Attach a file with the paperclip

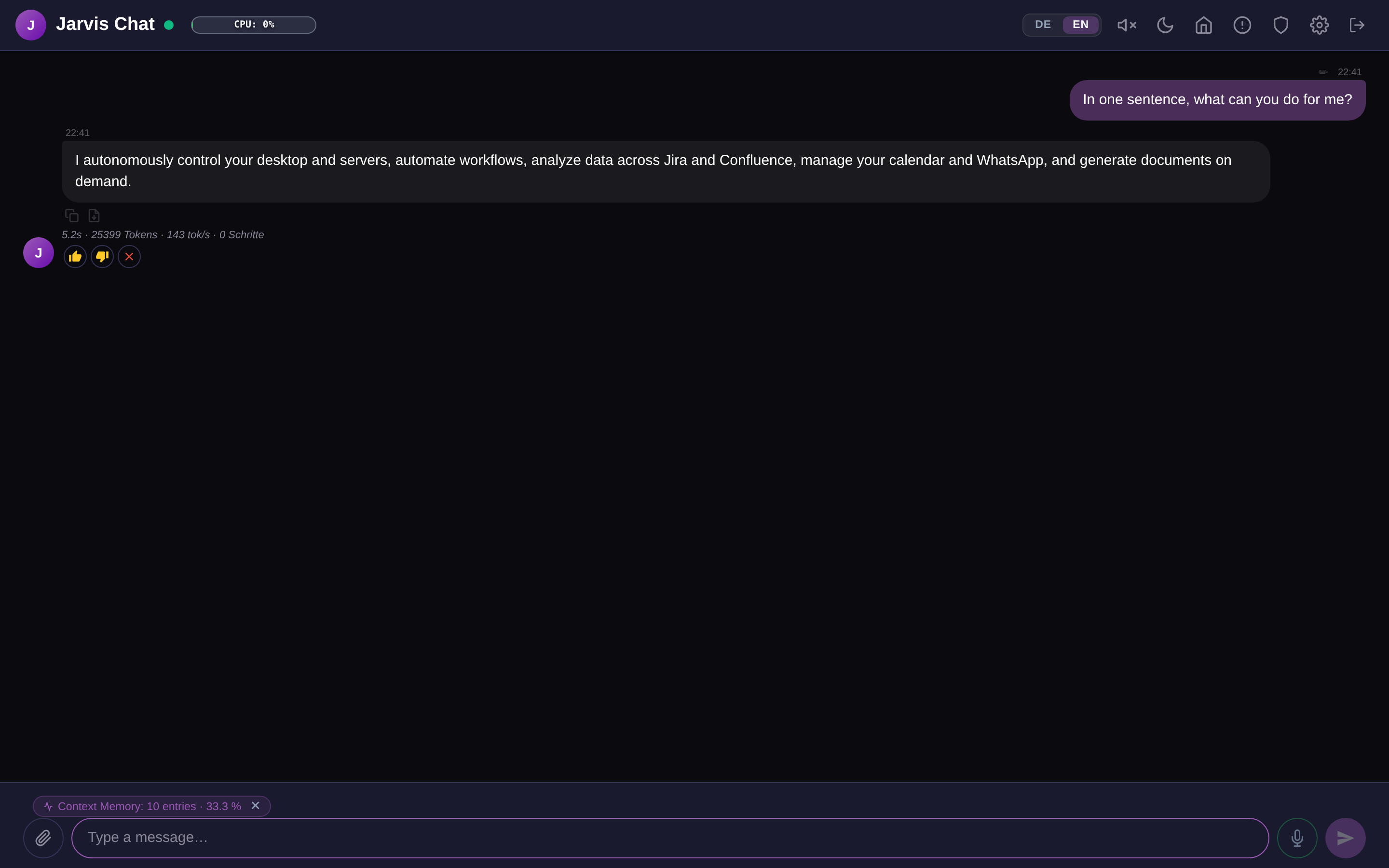click(x=43, y=838)
